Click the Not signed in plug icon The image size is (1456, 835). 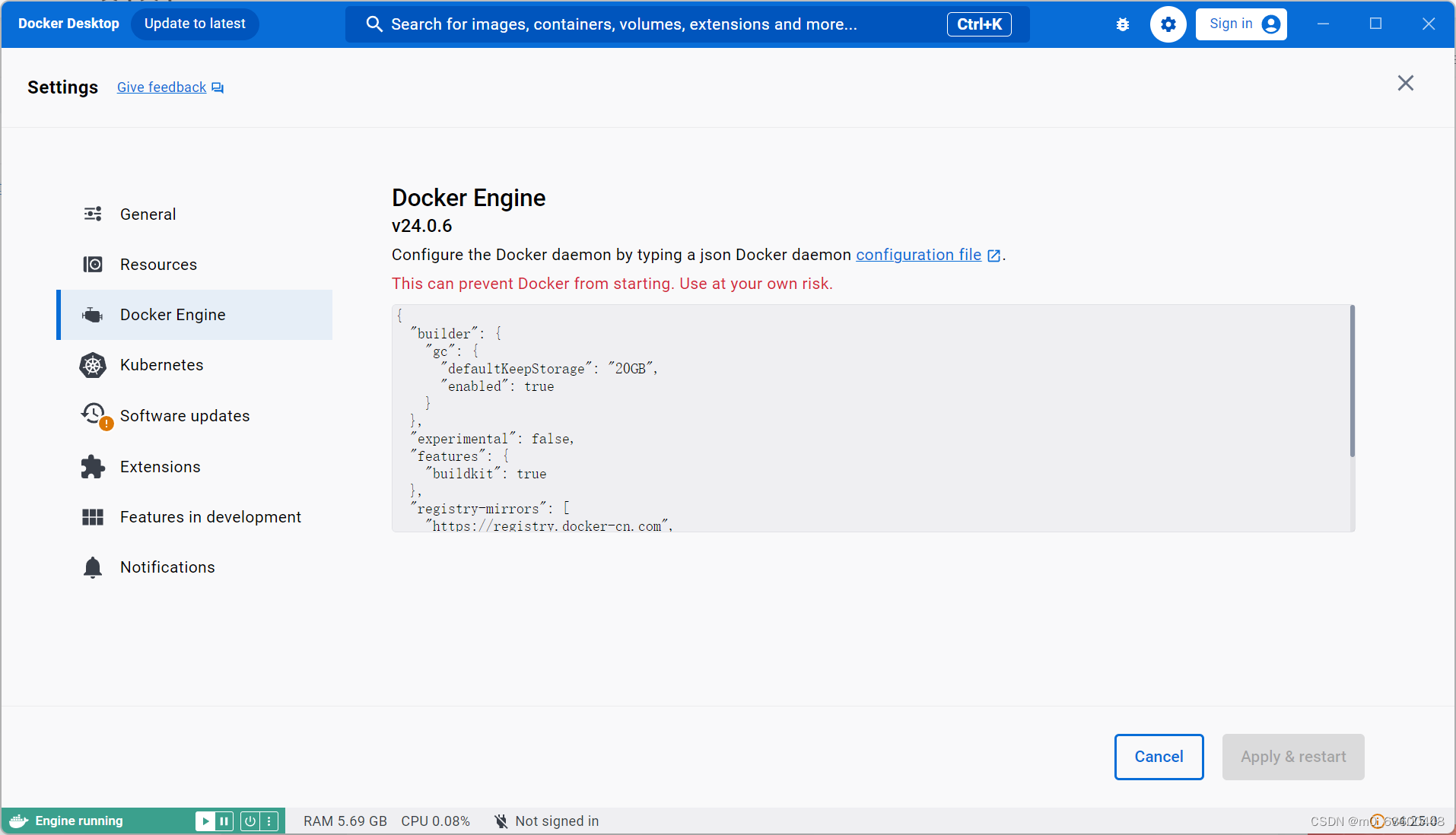tap(501, 821)
